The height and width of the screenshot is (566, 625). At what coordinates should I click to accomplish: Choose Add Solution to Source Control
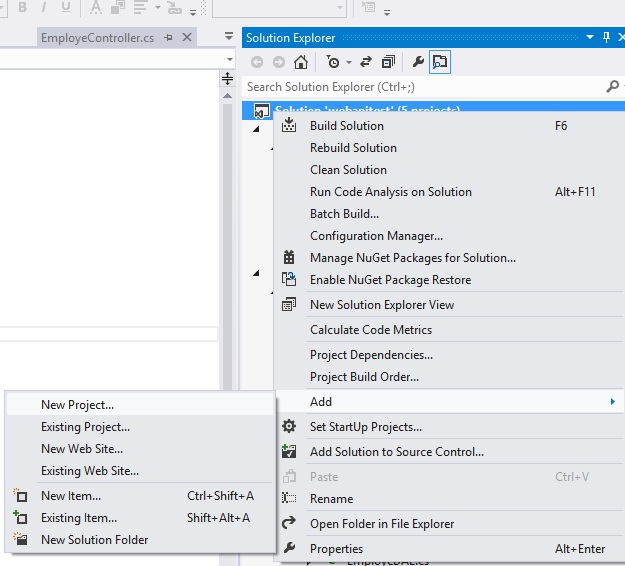click(450, 452)
